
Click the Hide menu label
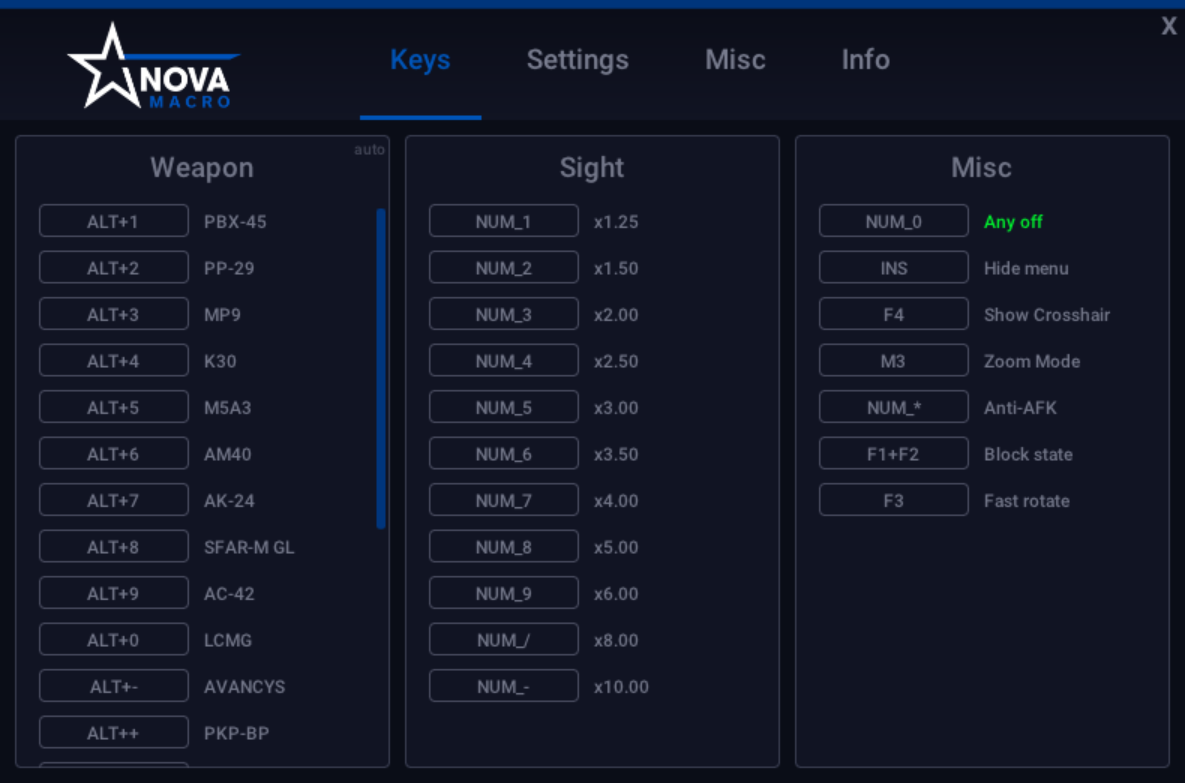tap(1026, 268)
